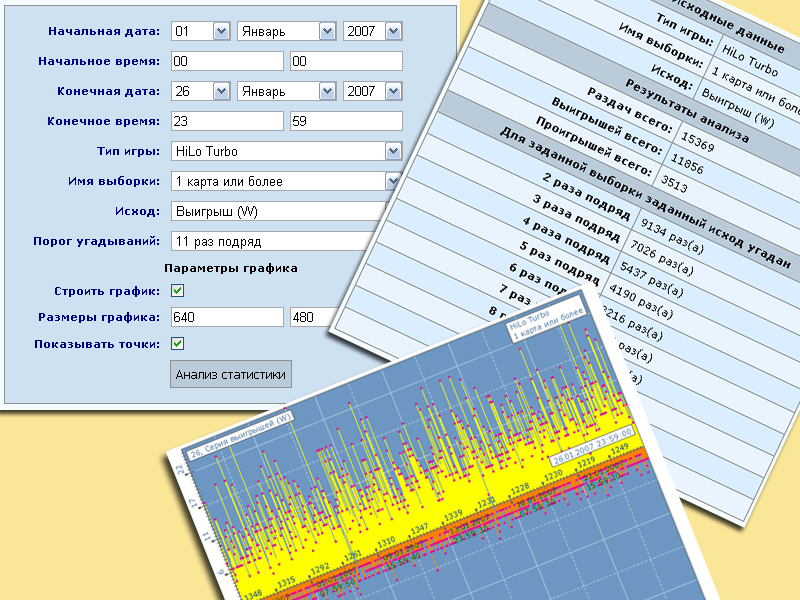Toggle the 'Строить график' checkbox

178,291
